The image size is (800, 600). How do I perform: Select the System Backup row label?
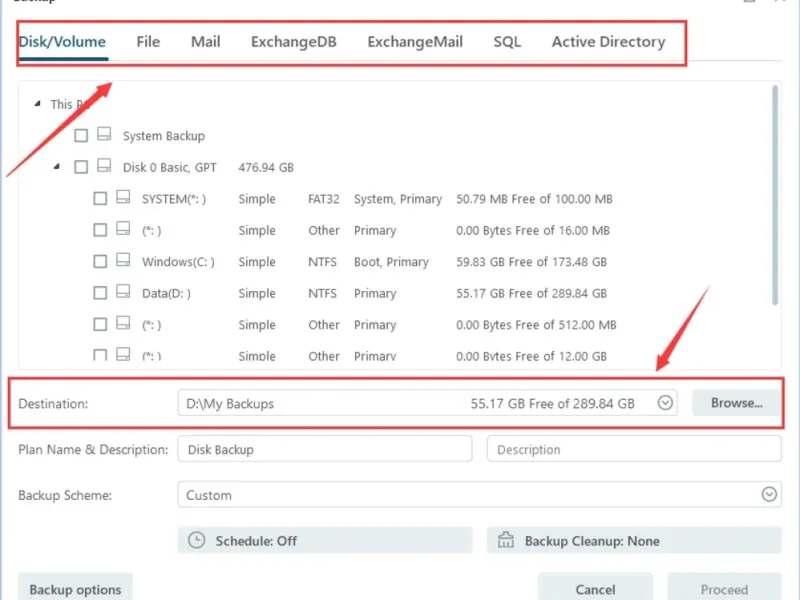point(164,136)
